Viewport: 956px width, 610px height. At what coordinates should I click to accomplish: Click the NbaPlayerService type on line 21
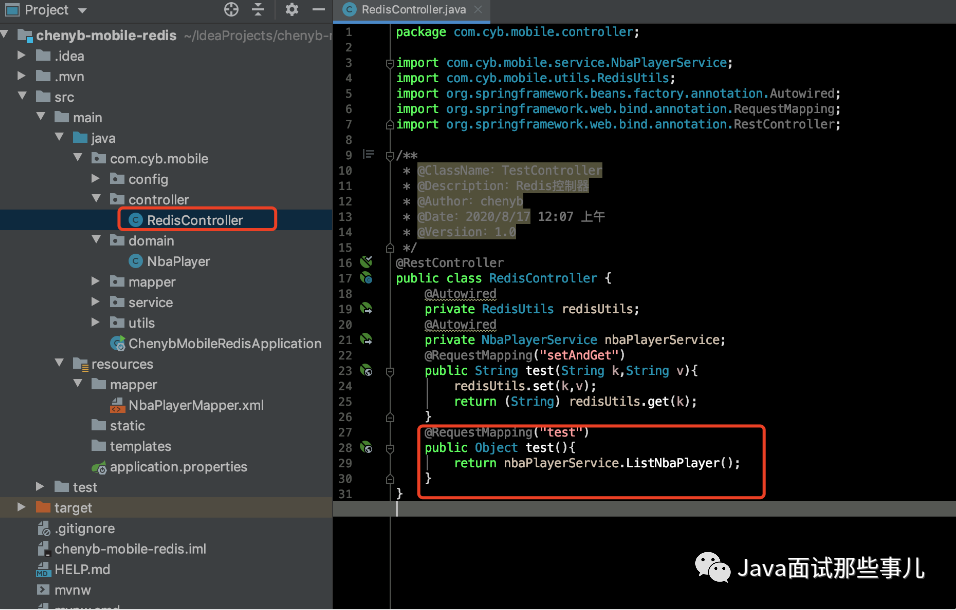[x=539, y=340]
